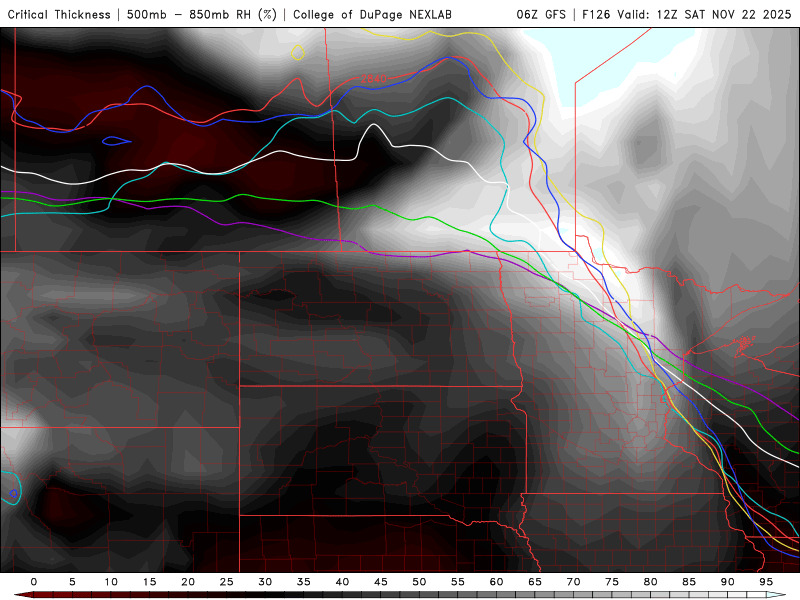
Task: Click the "50" value on the color scale
Action: (x=419, y=582)
